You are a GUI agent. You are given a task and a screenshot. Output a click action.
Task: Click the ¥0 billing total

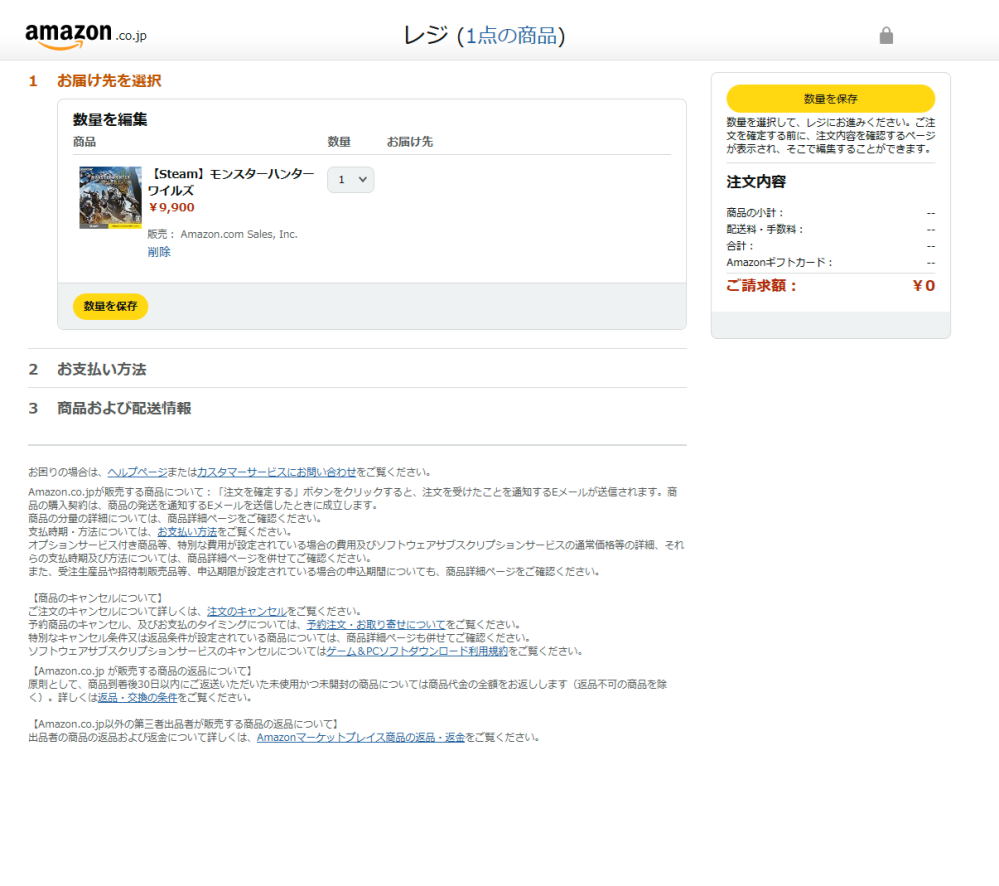(923, 286)
